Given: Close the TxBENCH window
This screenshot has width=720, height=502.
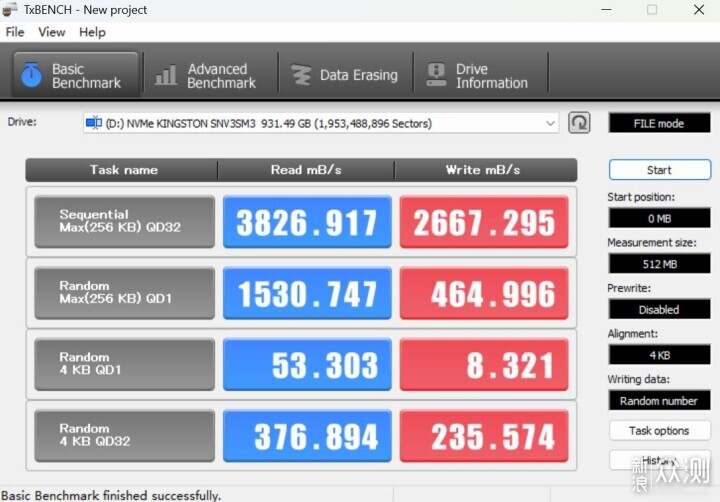Looking at the screenshot, I should tap(699, 9).
